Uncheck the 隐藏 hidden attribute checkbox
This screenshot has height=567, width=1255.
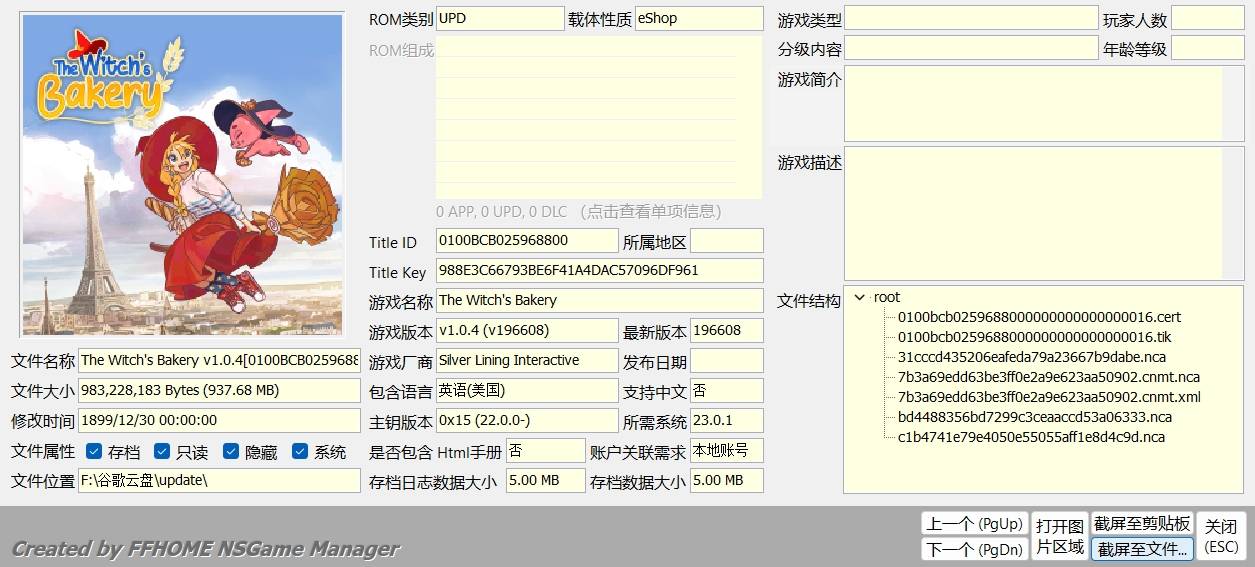click(x=231, y=452)
